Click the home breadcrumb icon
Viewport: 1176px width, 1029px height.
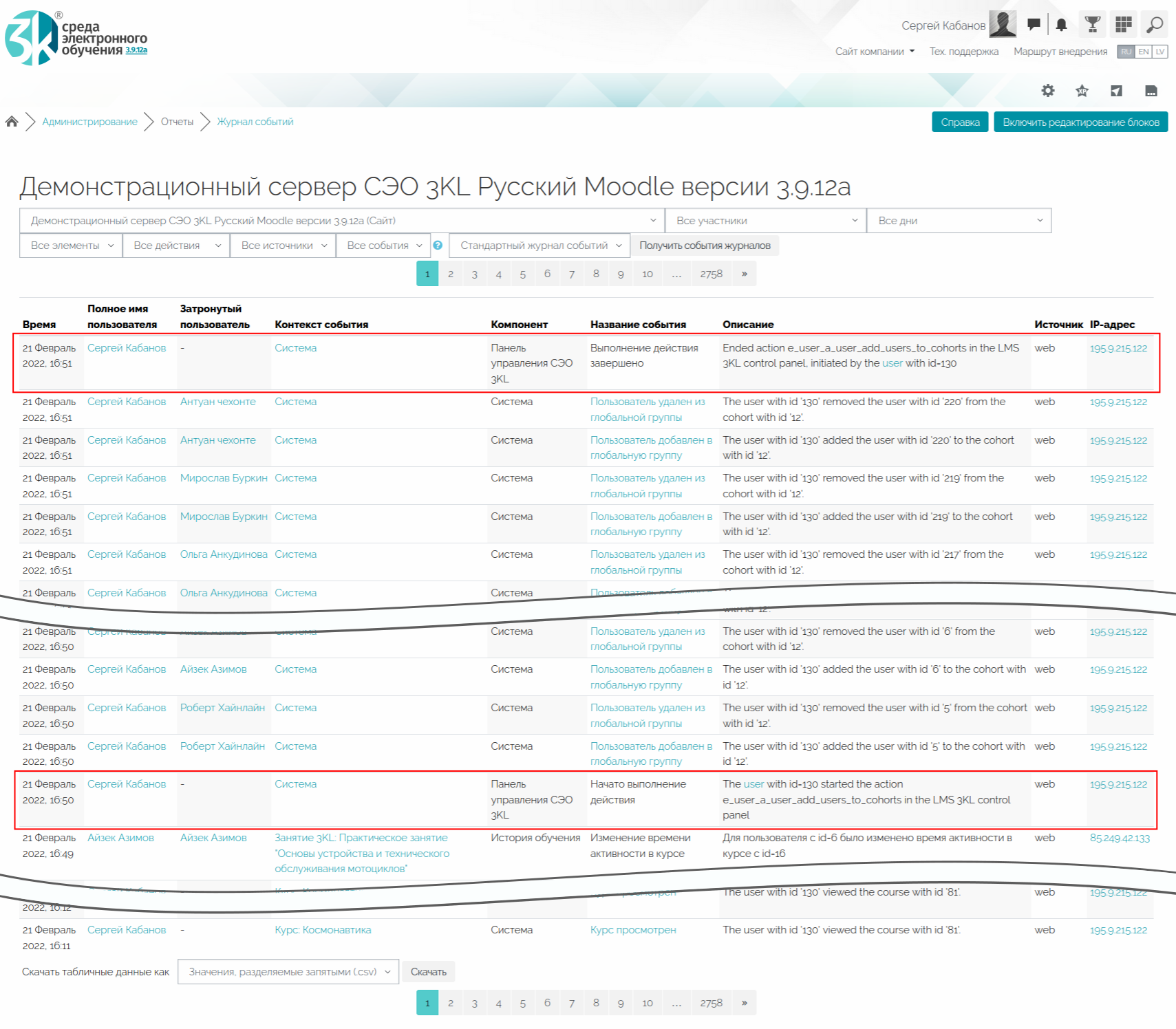coord(12,122)
